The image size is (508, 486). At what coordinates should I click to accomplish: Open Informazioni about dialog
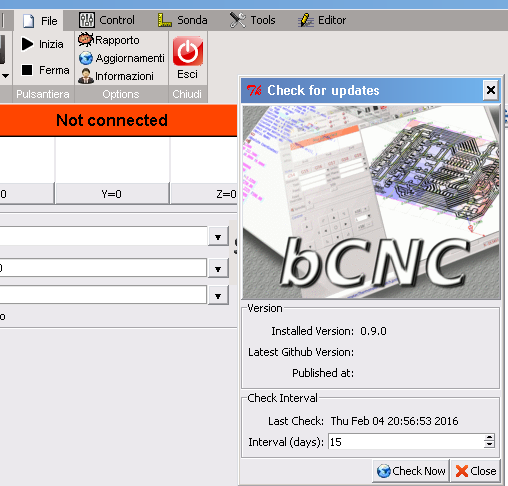116,76
